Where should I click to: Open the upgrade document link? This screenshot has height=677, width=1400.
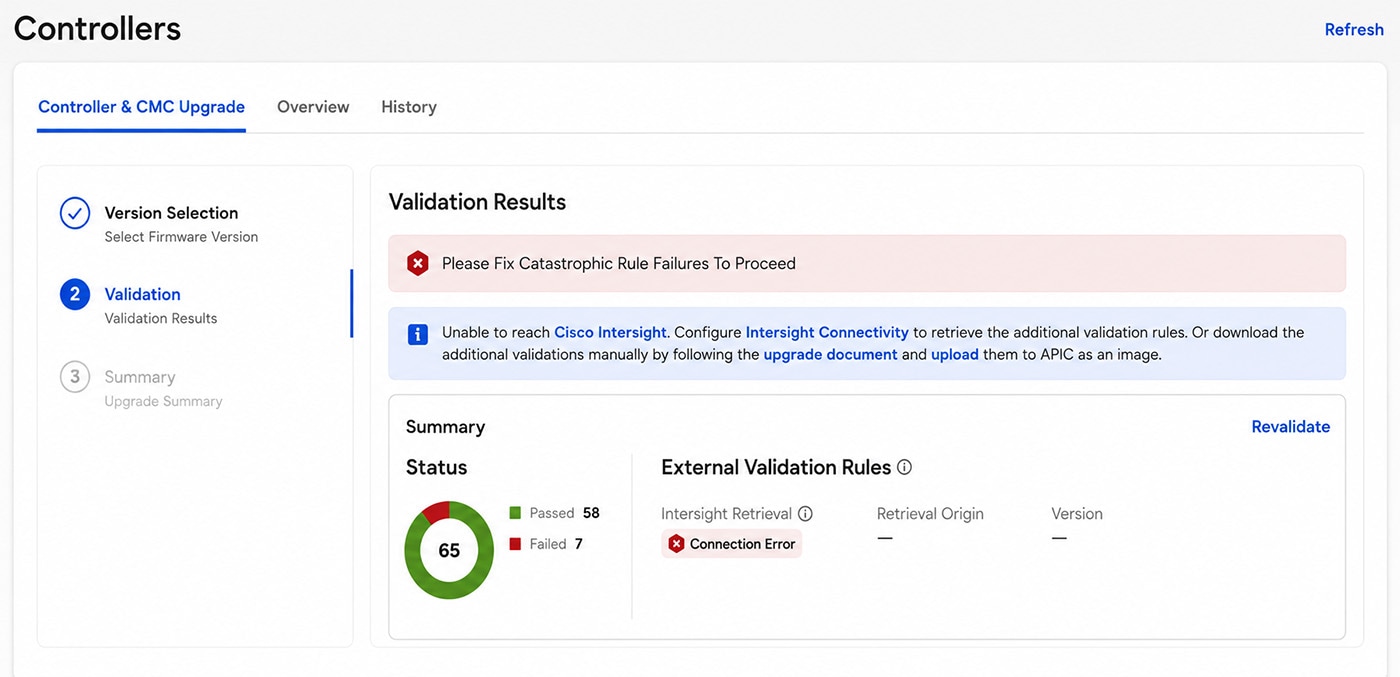830,354
